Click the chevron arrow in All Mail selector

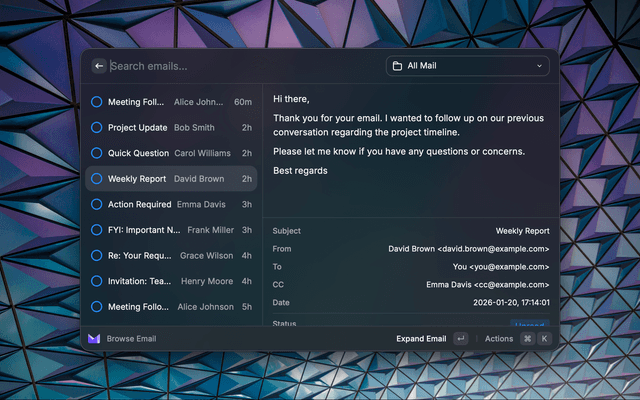(539, 66)
